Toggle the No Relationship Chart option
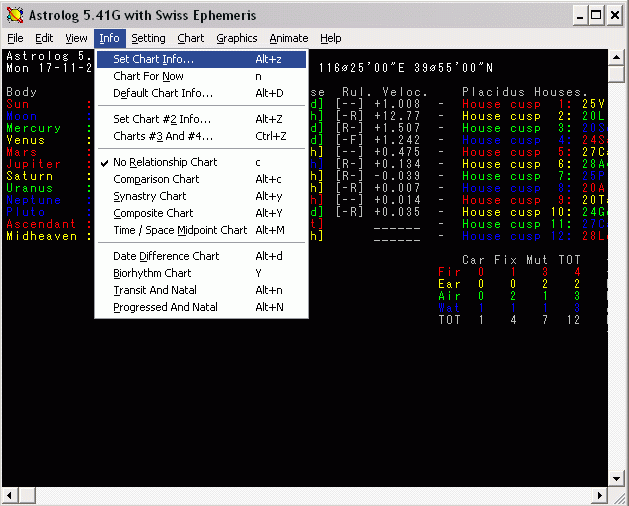The height and width of the screenshot is (506, 629). tap(201, 162)
